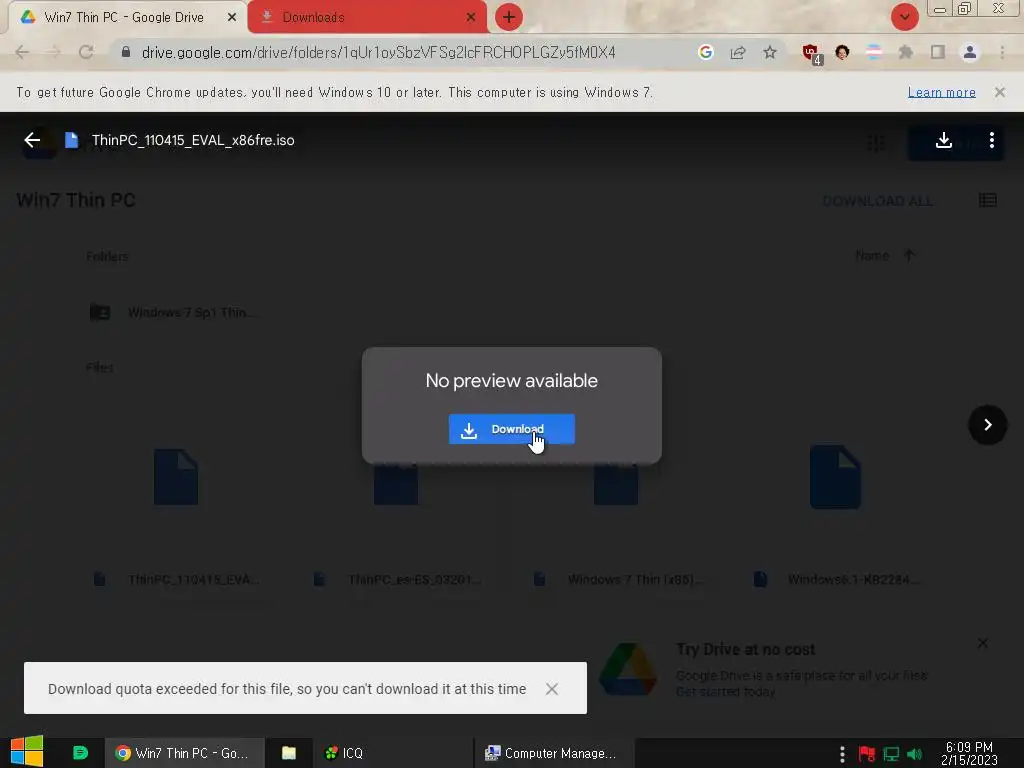Select the Chrome Win7 Thin PC taskbar button
This screenshot has height=768, width=1024.
point(185,753)
